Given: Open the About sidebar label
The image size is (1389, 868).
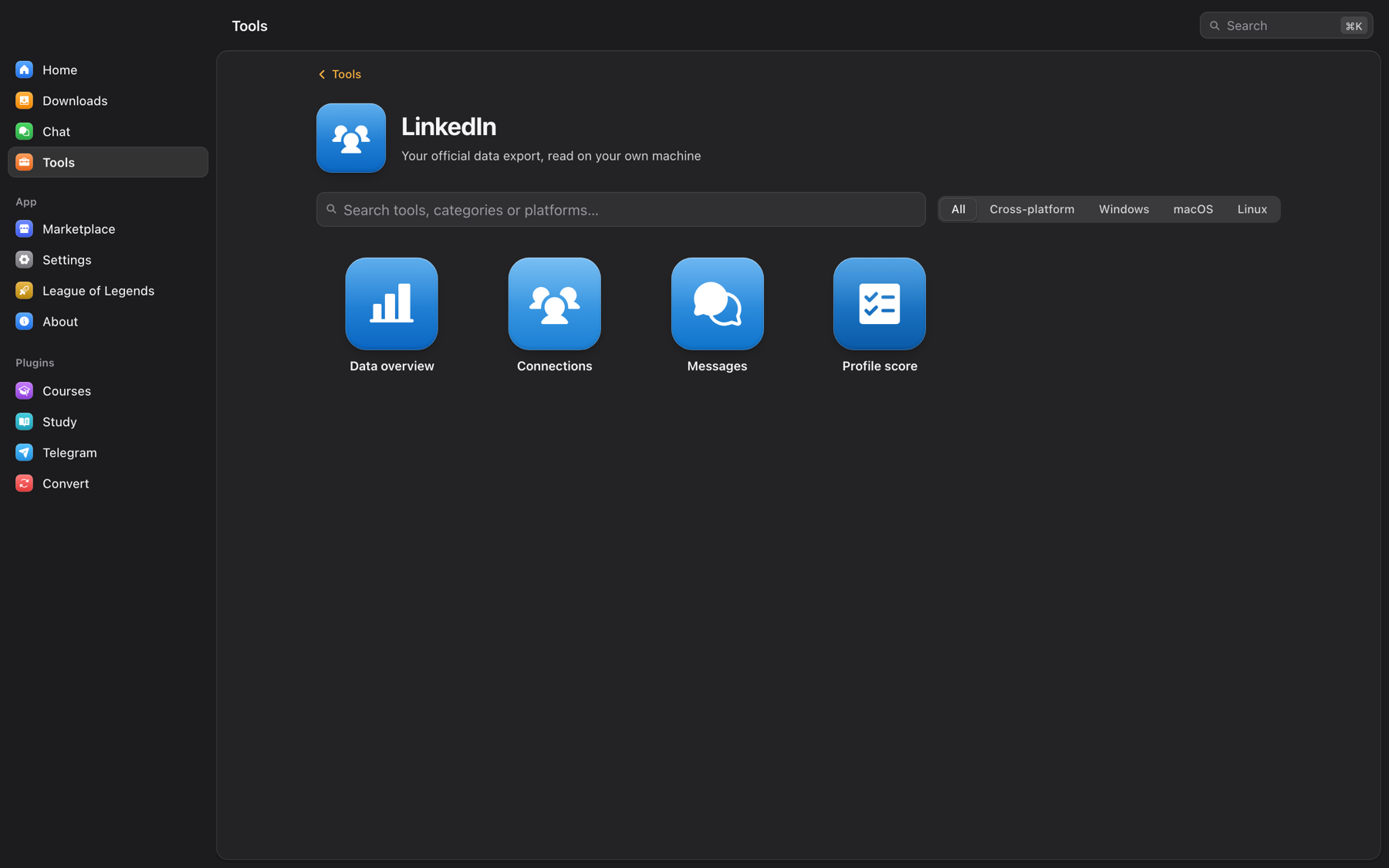Looking at the screenshot, I should pyautogui.click(x=60, y=321).
